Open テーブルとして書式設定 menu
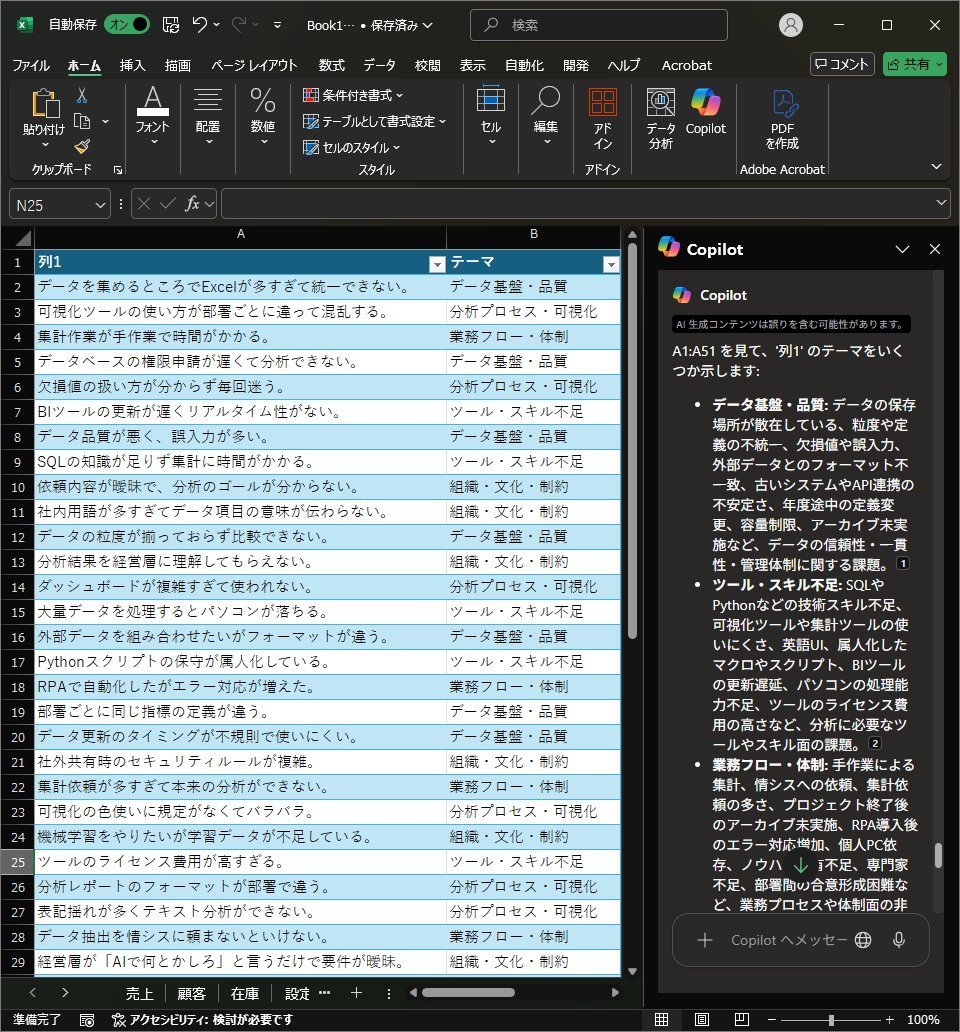This screenshot has width=960, height=1032. pos(374,121)
